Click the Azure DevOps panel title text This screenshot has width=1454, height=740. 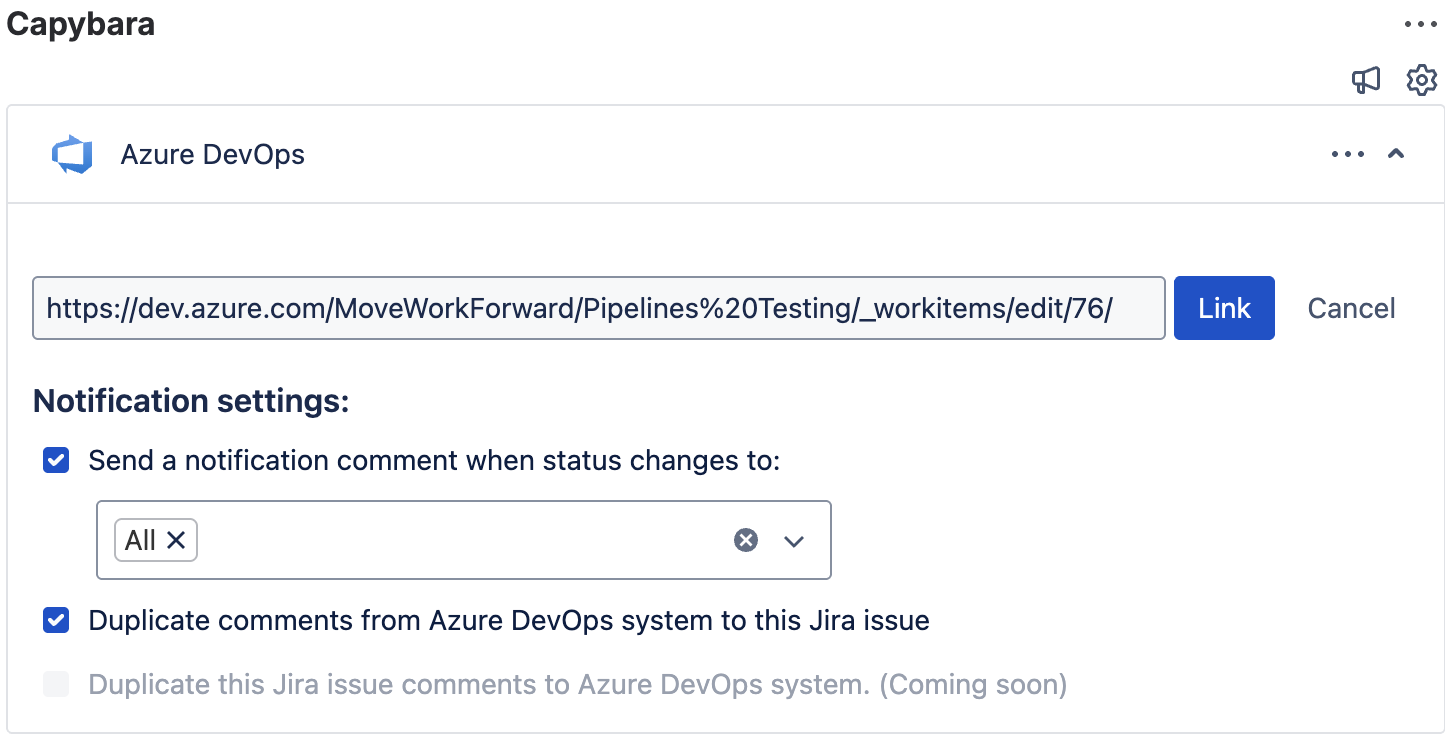pos(212,155)
